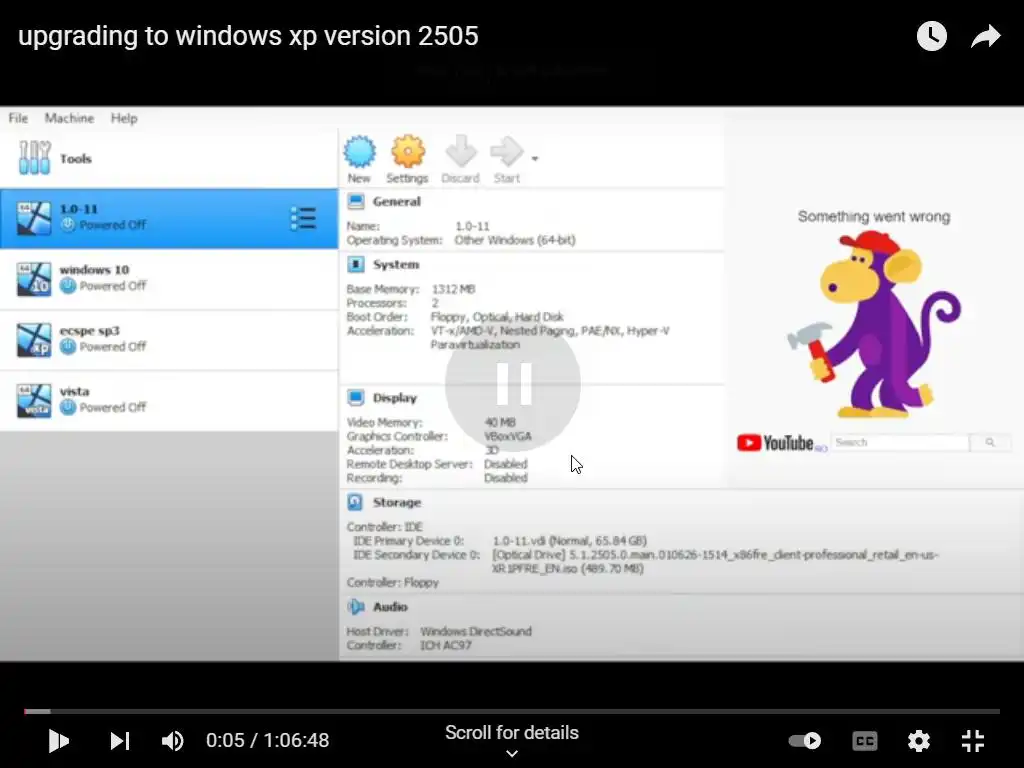Click the vista VM icon
The height and width of the screenshot is (768, 1024).
click(x=34, y=400)
